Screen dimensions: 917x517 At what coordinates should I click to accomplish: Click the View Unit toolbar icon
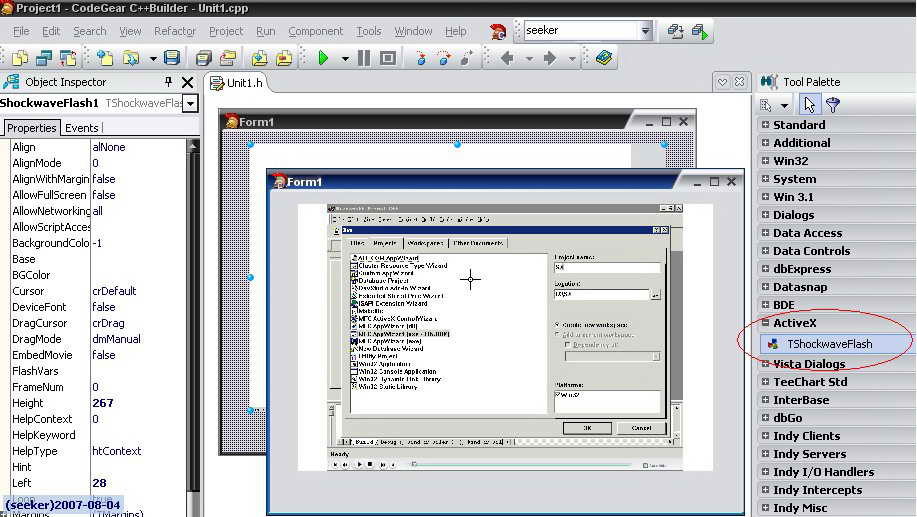pyautogui.click(x=20, y=58)
